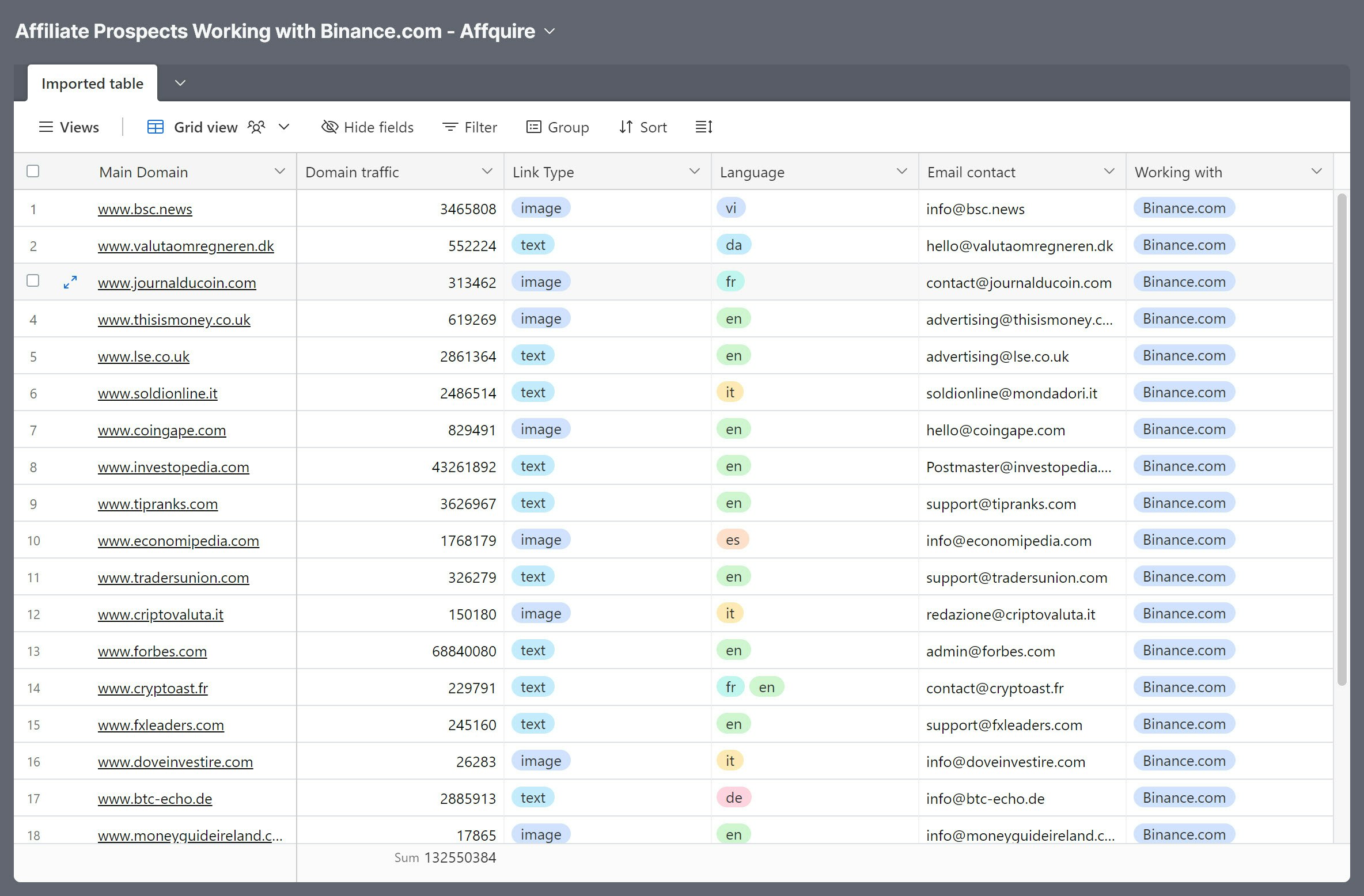Click the Sum 132550384 summary cell
The width and height of the screenshot is (1364, 896).
445,858
